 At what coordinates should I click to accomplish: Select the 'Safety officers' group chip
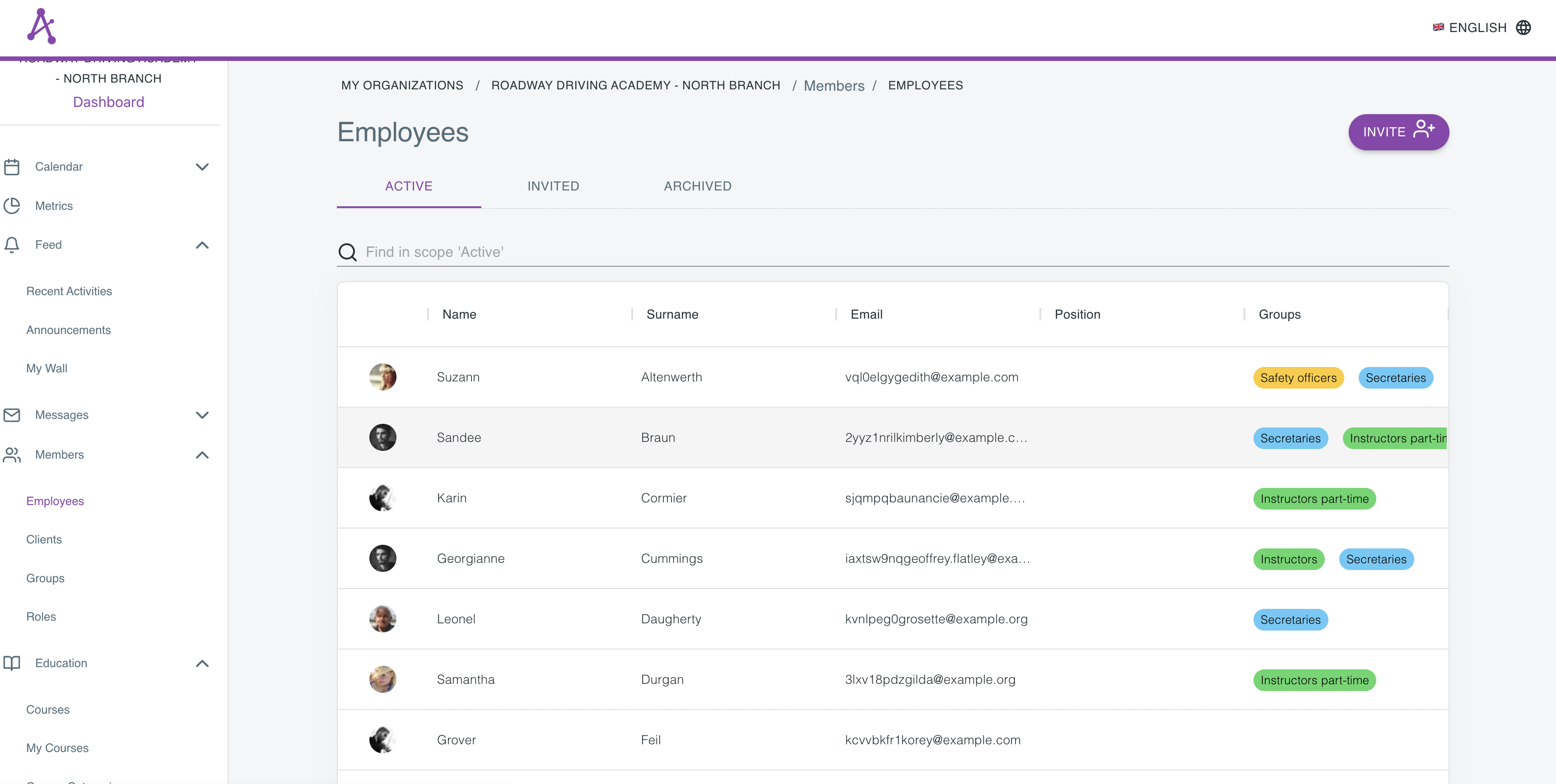pyautogui.click(x=1299, y=377)
